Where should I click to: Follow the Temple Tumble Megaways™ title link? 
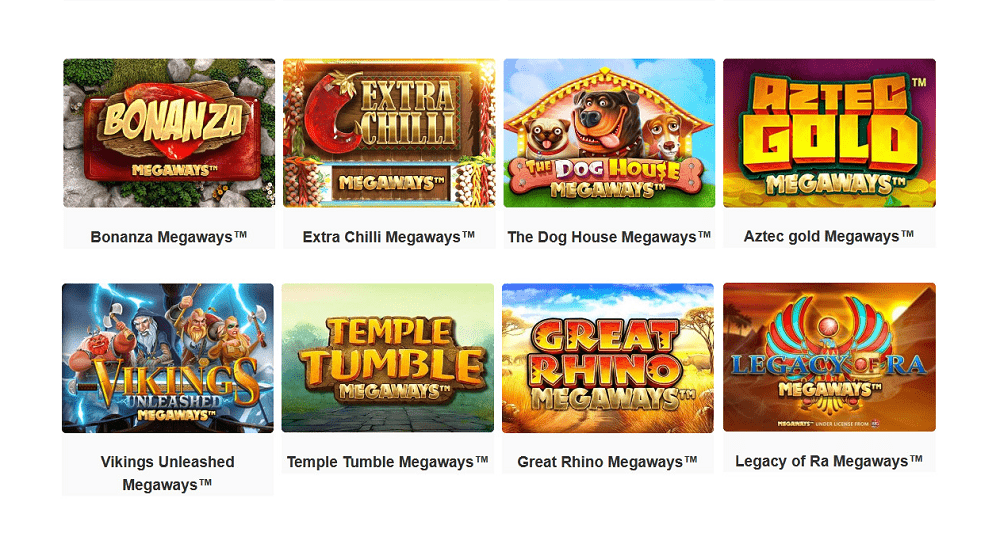(388, 462)
